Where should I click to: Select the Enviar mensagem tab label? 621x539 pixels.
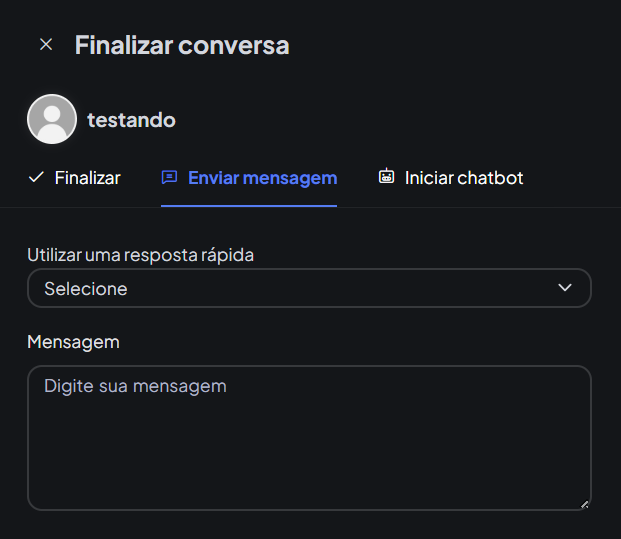coord(262,178)
